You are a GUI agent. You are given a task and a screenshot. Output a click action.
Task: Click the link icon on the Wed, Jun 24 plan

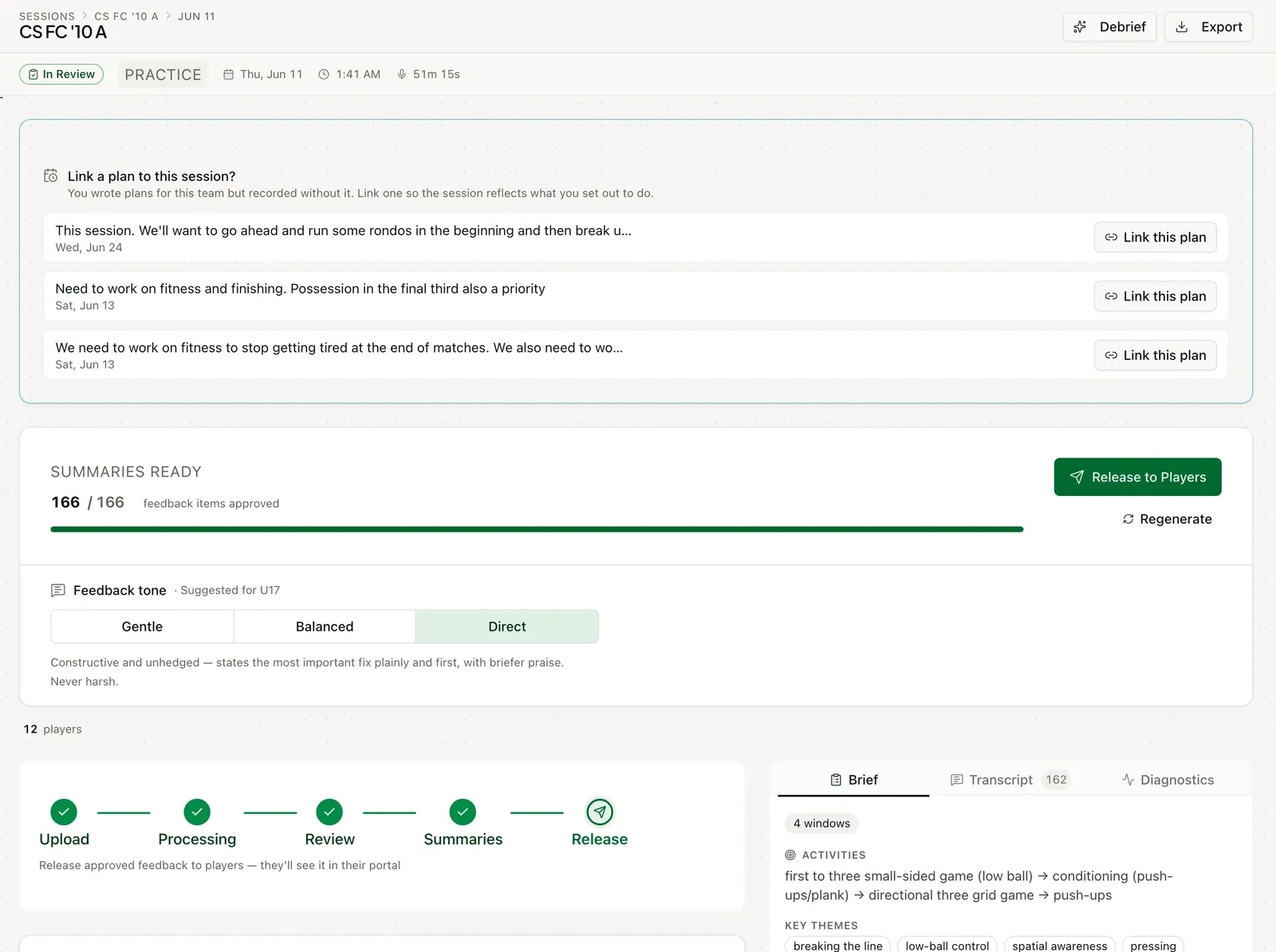[1111, 238]
